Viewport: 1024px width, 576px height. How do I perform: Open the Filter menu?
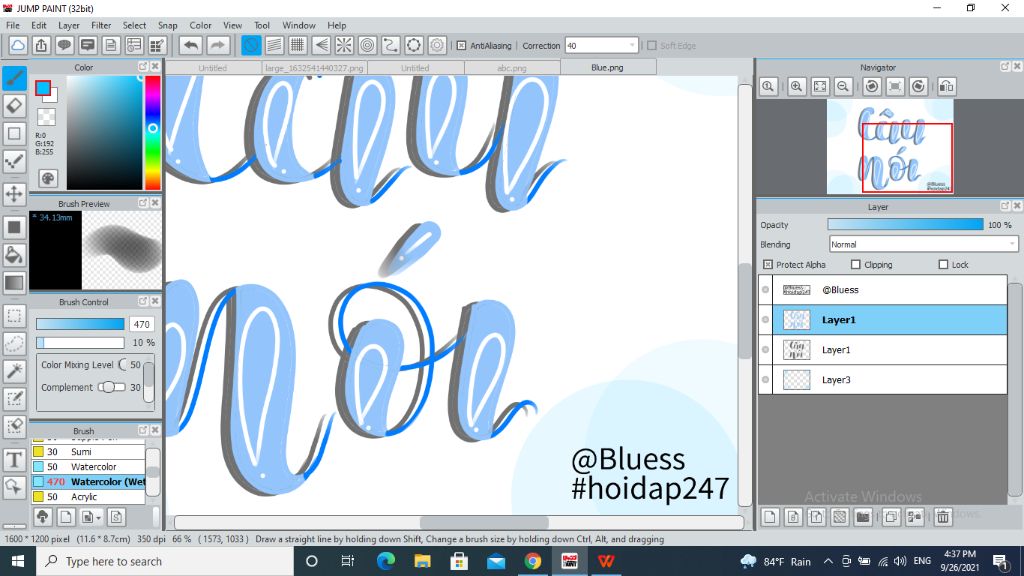coord(101,25)
